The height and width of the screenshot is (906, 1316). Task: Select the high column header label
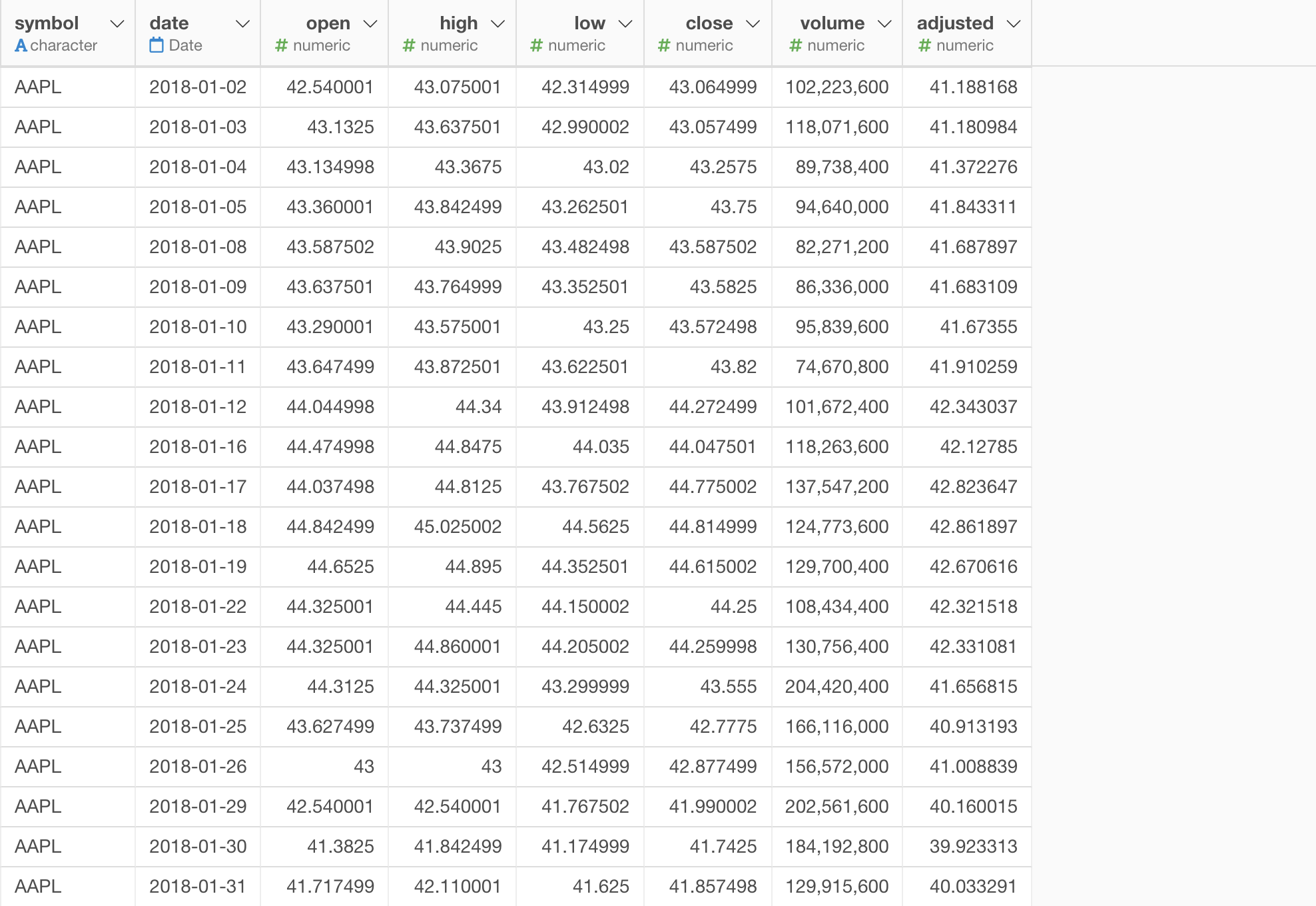[459, 23]
